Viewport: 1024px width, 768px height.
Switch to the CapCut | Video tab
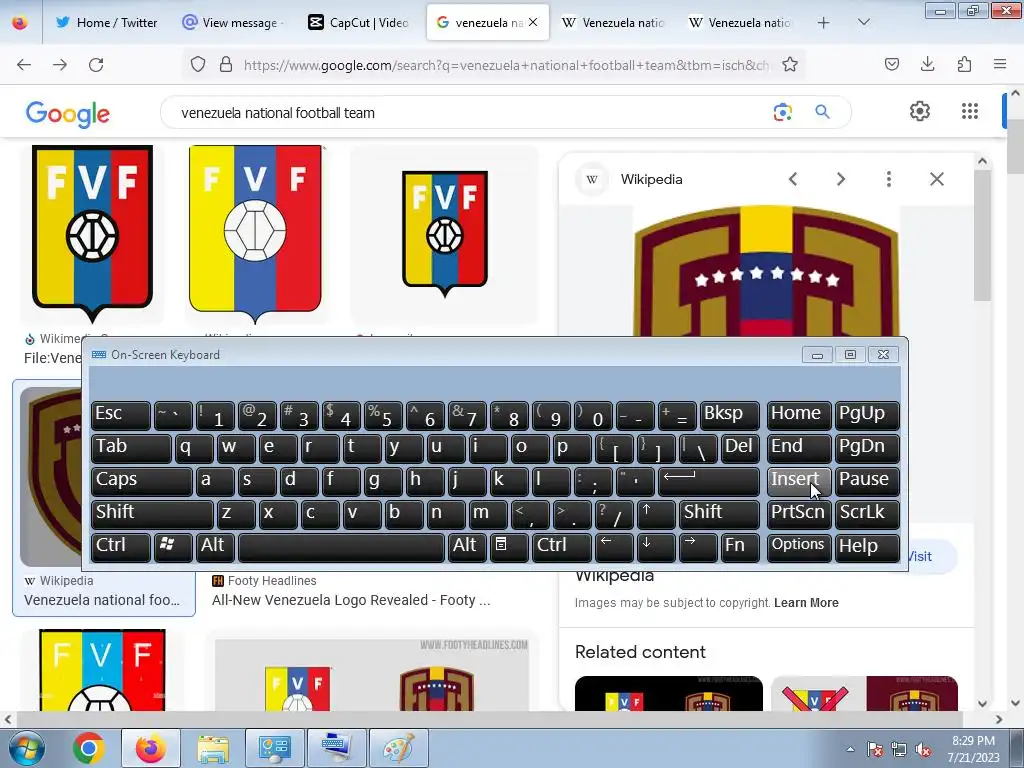[x=360, y=22]
